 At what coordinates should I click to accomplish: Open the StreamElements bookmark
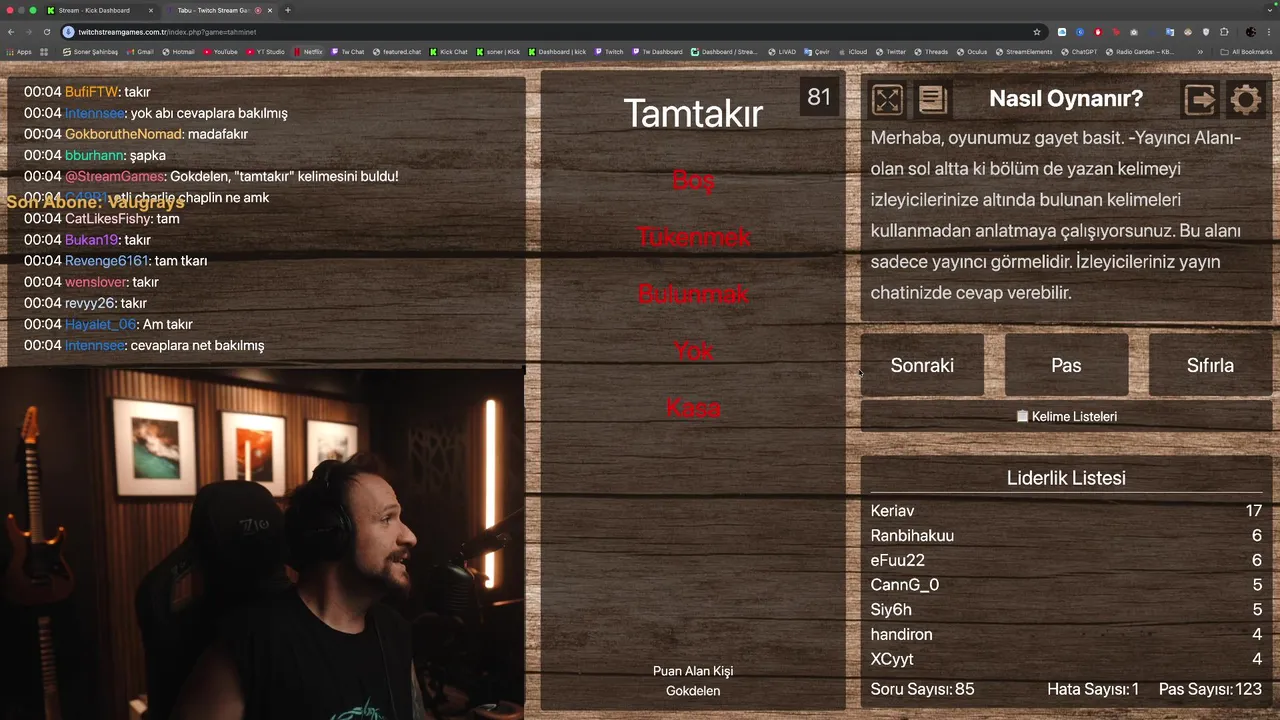[1024, 51]
